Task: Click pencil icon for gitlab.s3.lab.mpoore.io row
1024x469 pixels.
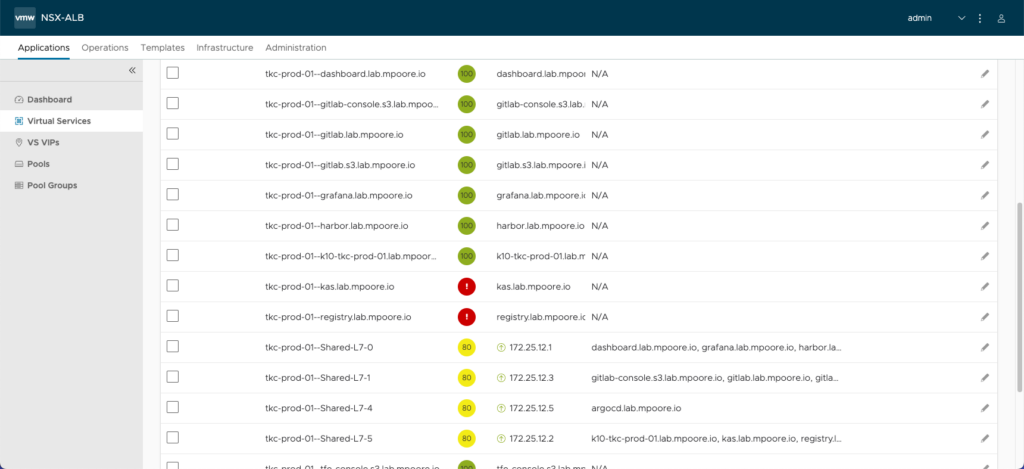Action: point(985,165)
